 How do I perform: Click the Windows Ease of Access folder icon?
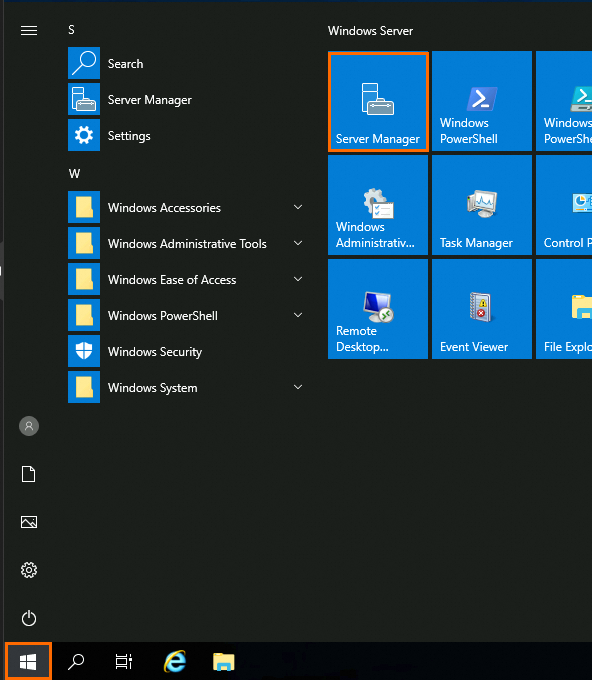[84, 279]
